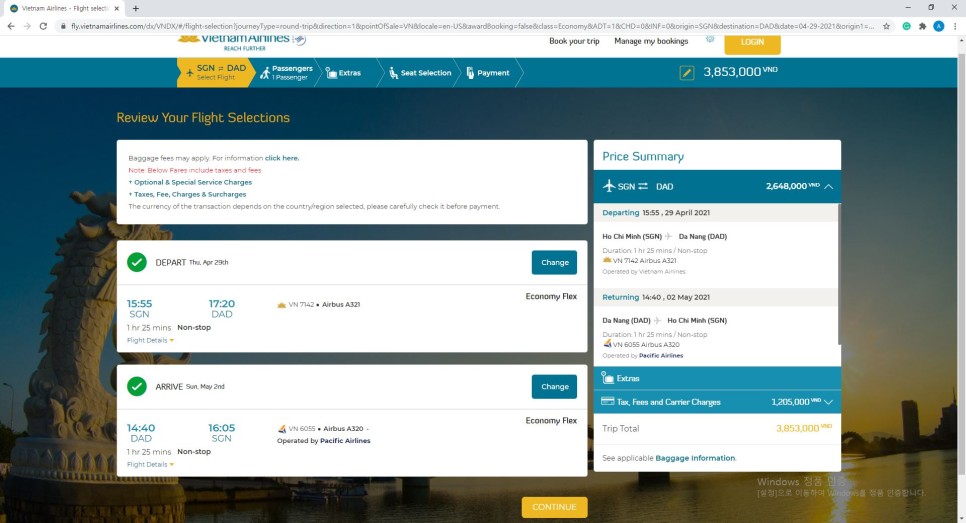Viewport: 966px width, 523px height.
Task: Click the baggage icon in the Price Summary Extras row
Action: 607,378
